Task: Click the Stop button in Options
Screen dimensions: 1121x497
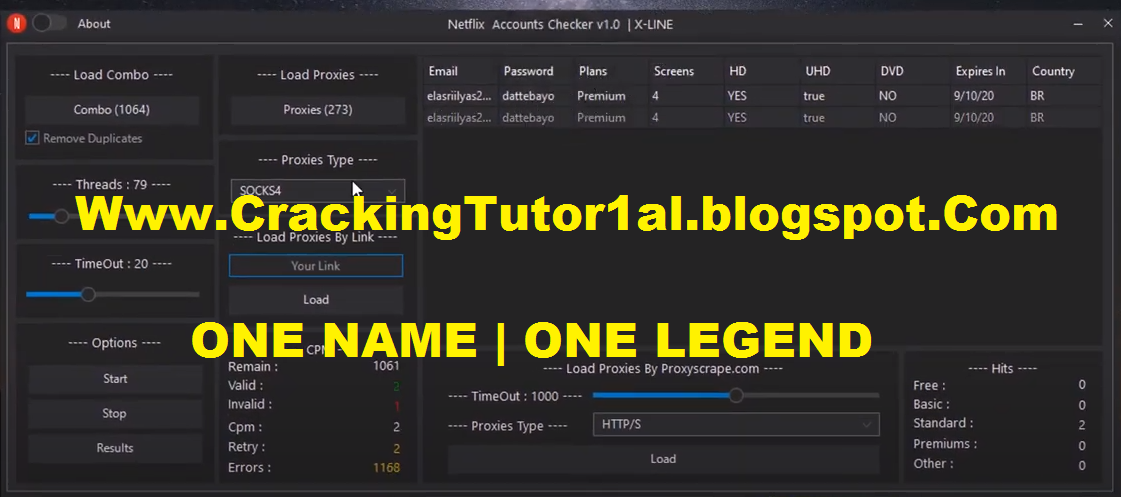Action: coord(114,413)
